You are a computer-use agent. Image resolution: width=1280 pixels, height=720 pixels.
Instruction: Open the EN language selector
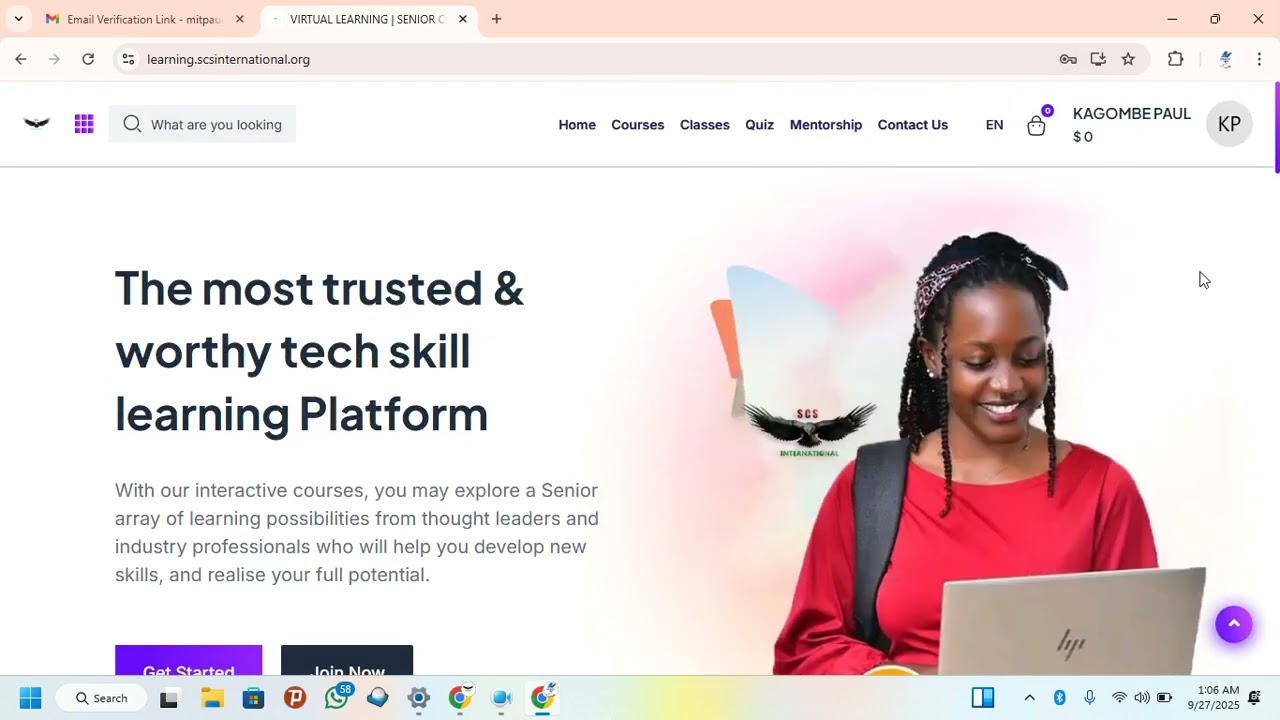(x=994, y=125)
